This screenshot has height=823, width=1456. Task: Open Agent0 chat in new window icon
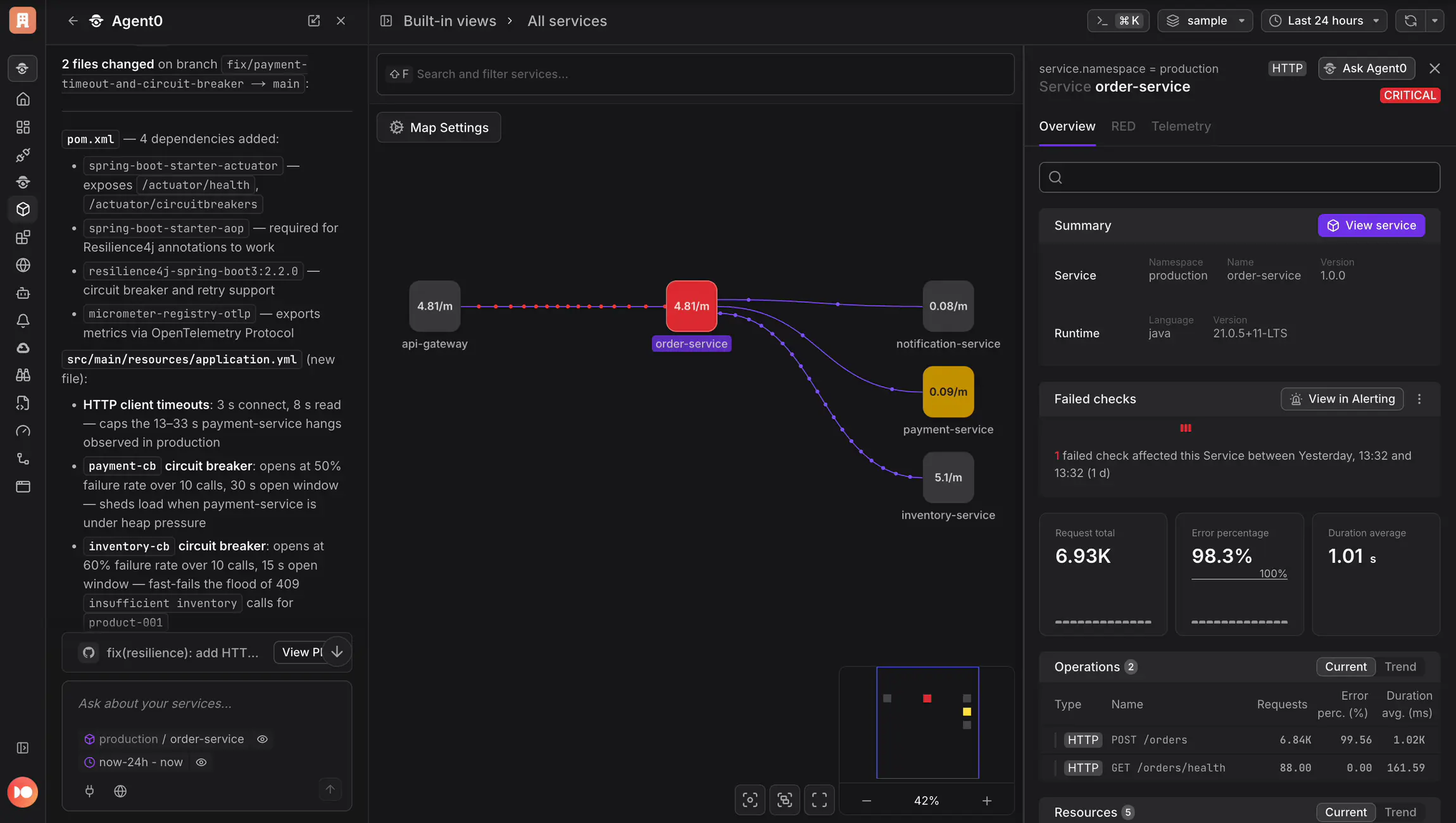[x=313, y=21]
